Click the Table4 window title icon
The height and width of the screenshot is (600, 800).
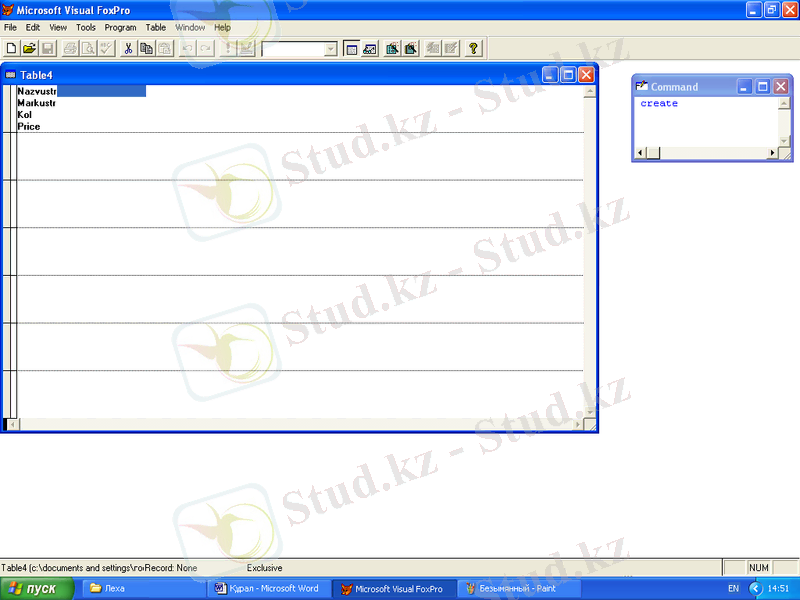(x=10, y=75)
